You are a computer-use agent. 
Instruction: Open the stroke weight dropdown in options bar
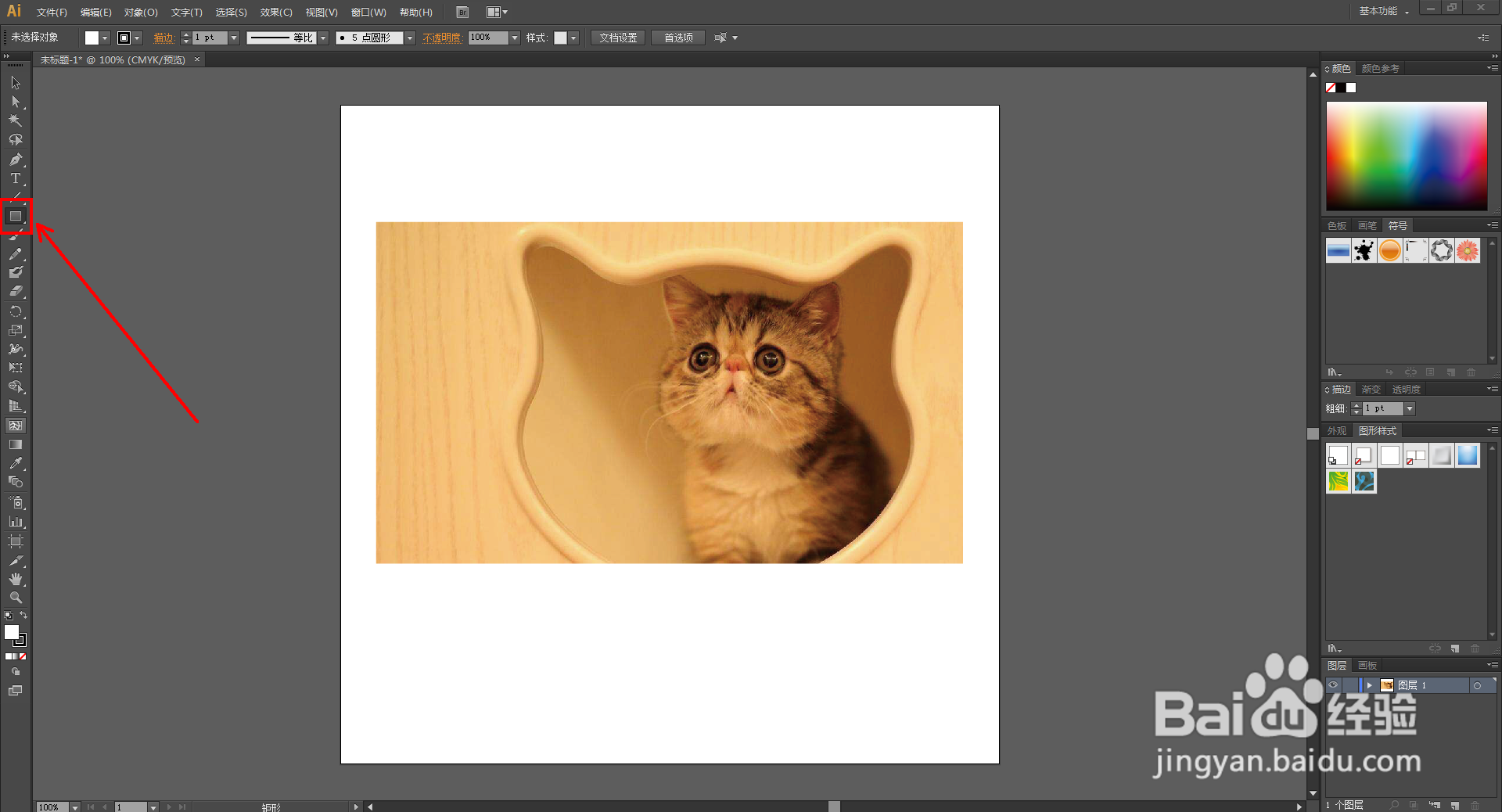234,38
